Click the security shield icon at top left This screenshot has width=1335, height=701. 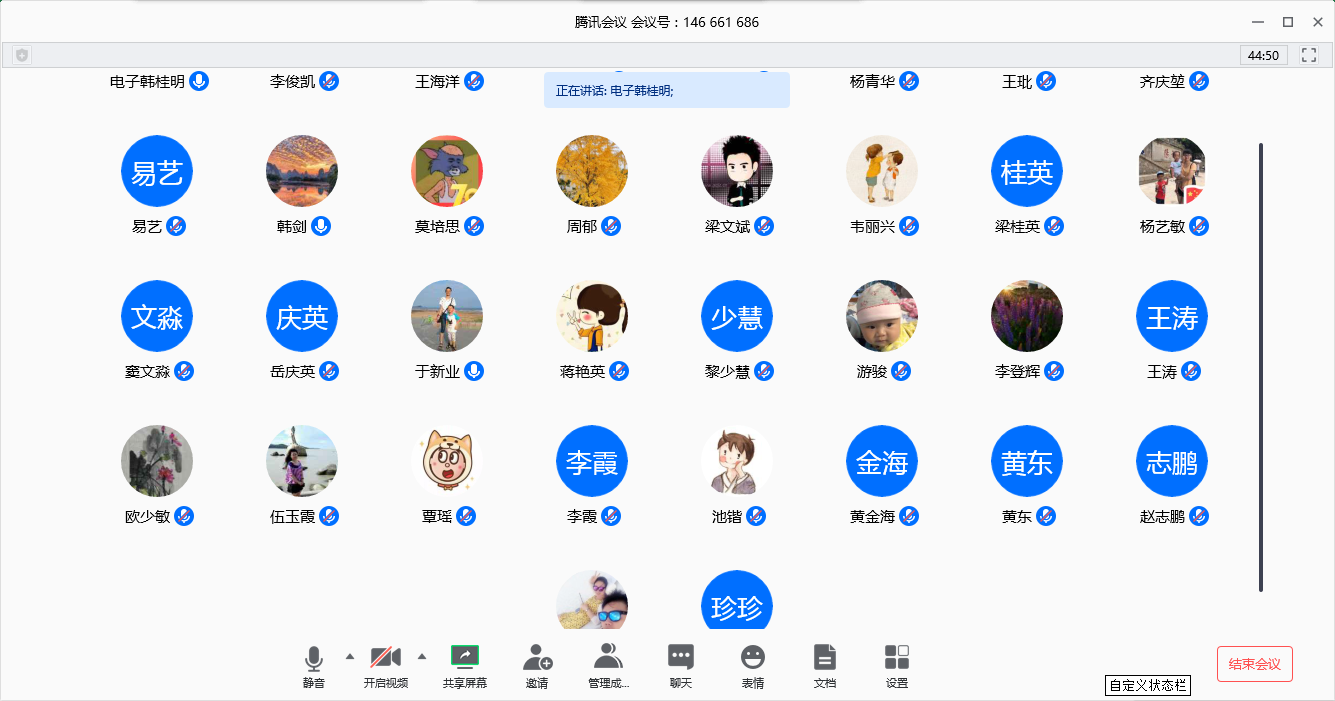[22, 55]
